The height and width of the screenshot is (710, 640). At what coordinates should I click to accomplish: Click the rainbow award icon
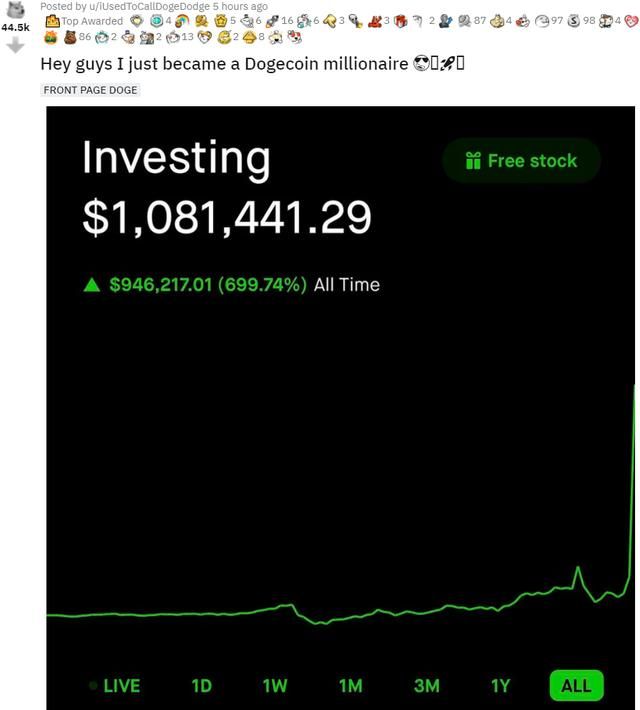tap(182, 21)
